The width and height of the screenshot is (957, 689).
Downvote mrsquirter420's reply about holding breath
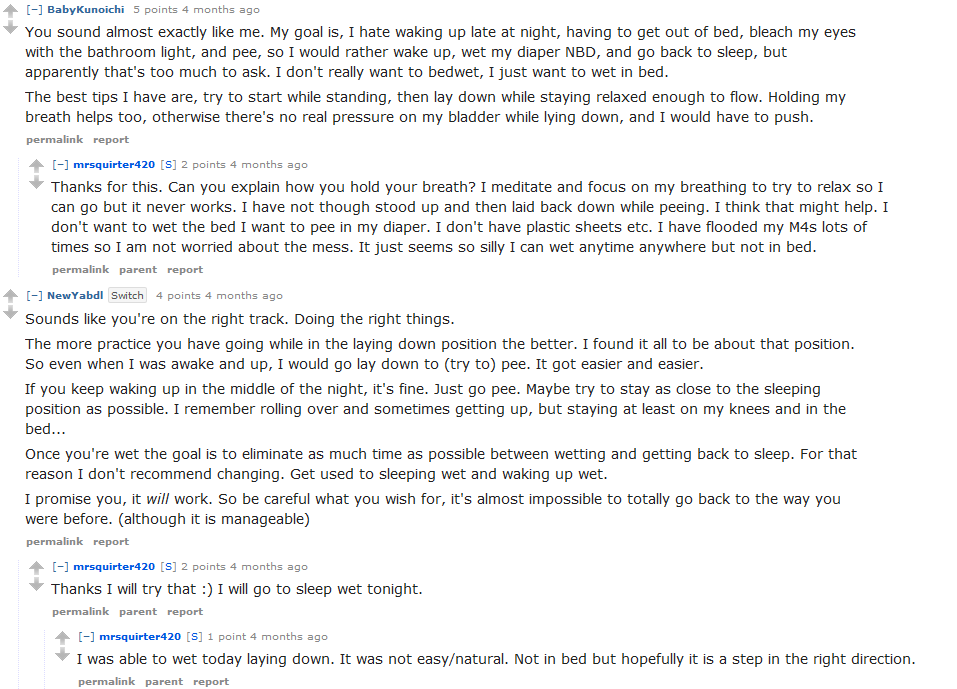pyautogui.click(x=37, y=182)
